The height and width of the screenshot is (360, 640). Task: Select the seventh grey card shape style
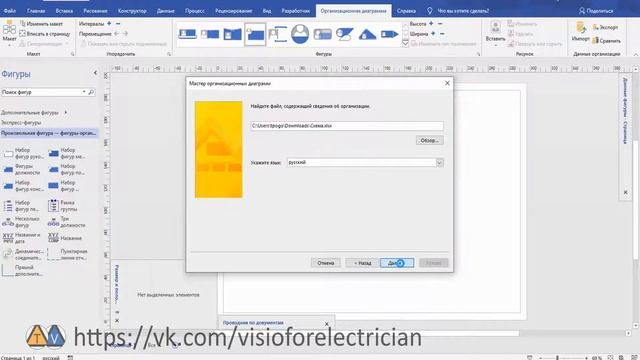(x=322, y=34)
